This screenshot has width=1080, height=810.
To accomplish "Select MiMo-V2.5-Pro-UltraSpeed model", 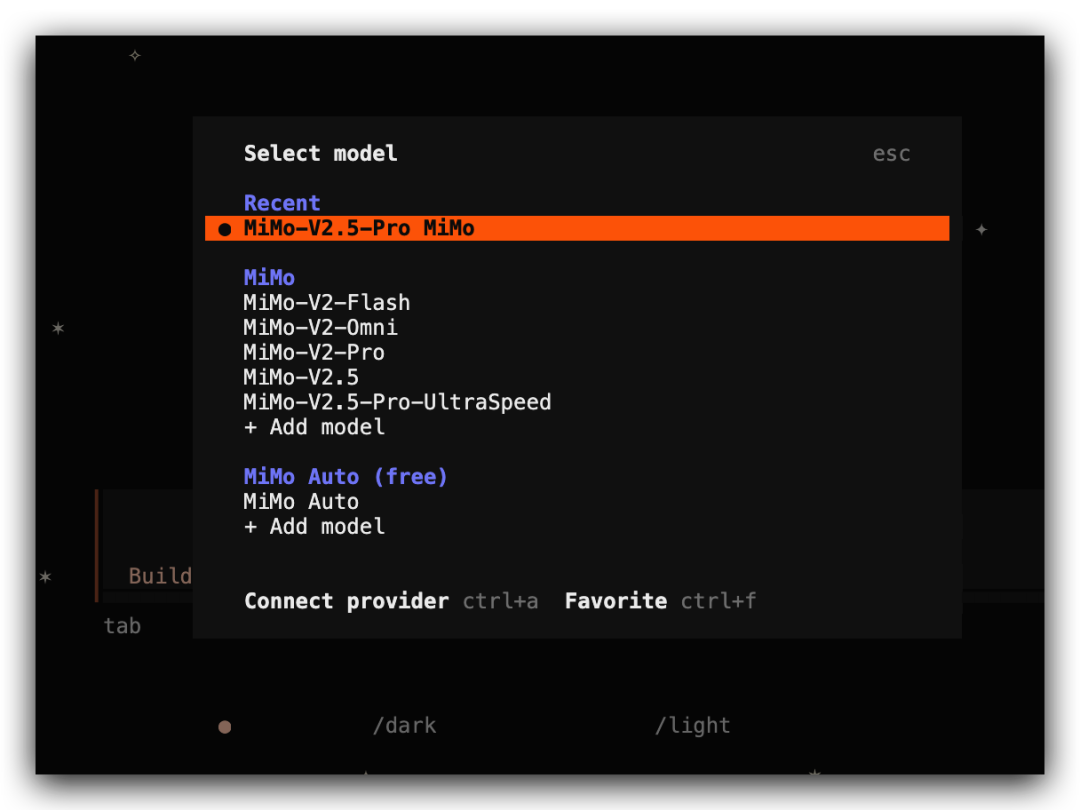I will [397, 402].
